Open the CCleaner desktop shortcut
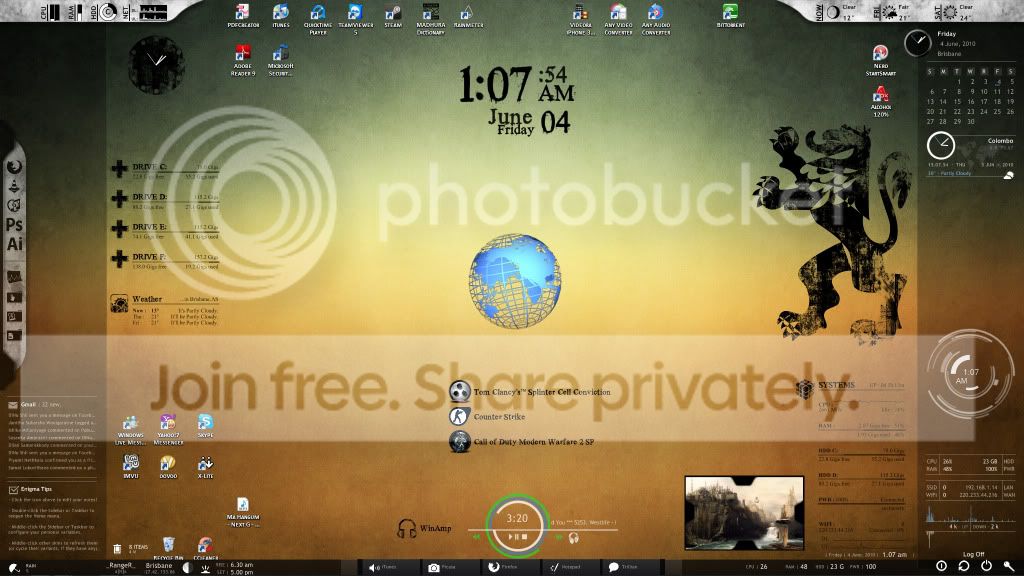The height and width of the screenshot is (576, 1024). [205, 549]
